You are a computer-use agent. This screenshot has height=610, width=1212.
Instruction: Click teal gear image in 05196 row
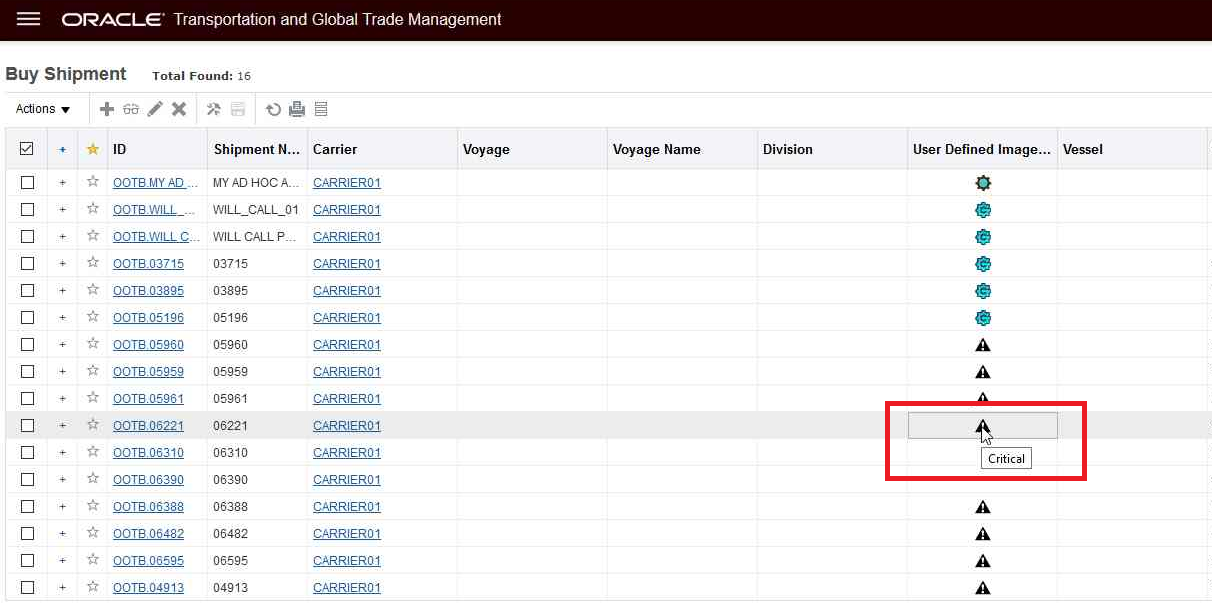(x=983, y=318)
